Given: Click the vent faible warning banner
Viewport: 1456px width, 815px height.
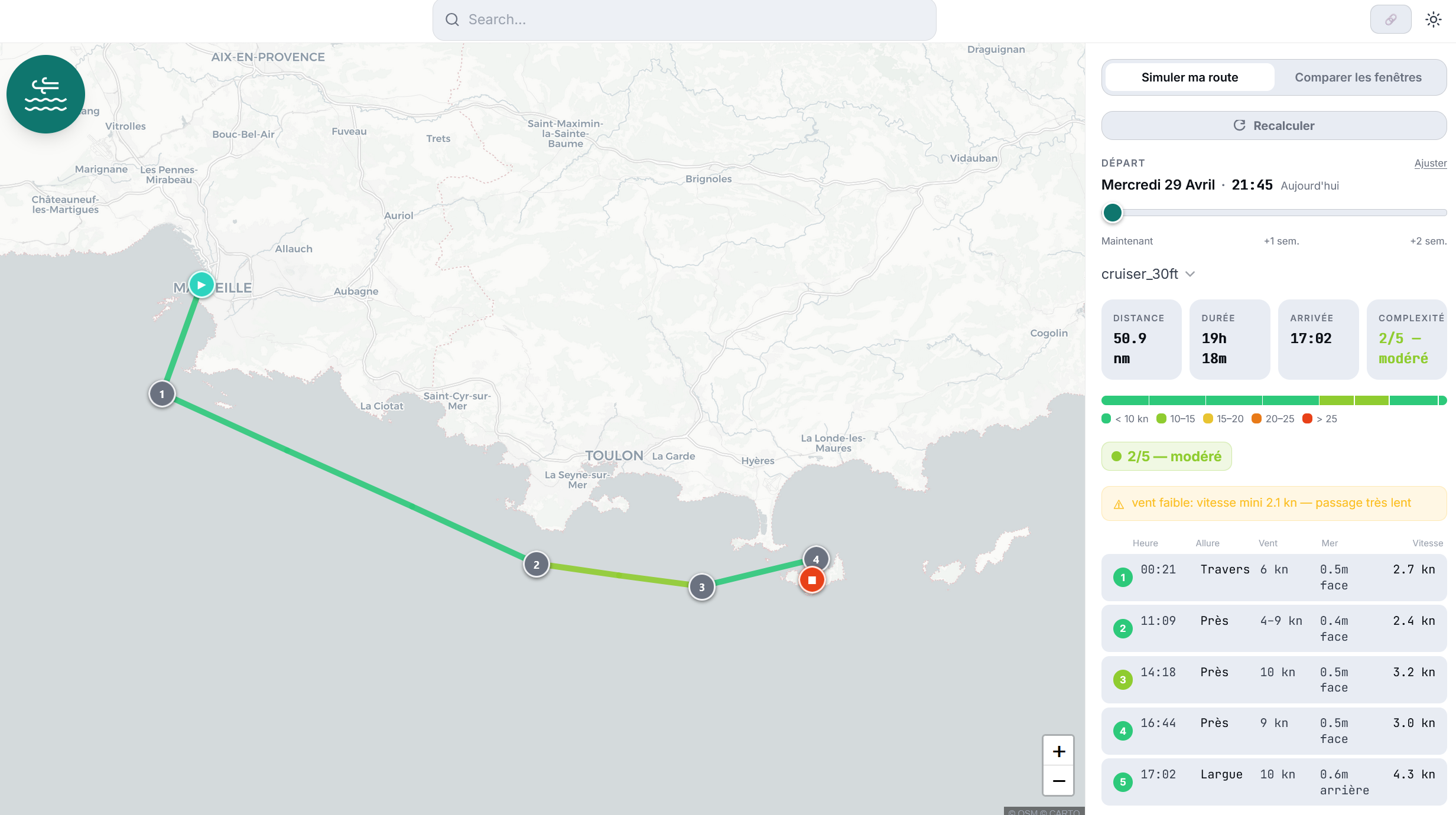Looking at the screenshot, I should [x=1273, y=503].
